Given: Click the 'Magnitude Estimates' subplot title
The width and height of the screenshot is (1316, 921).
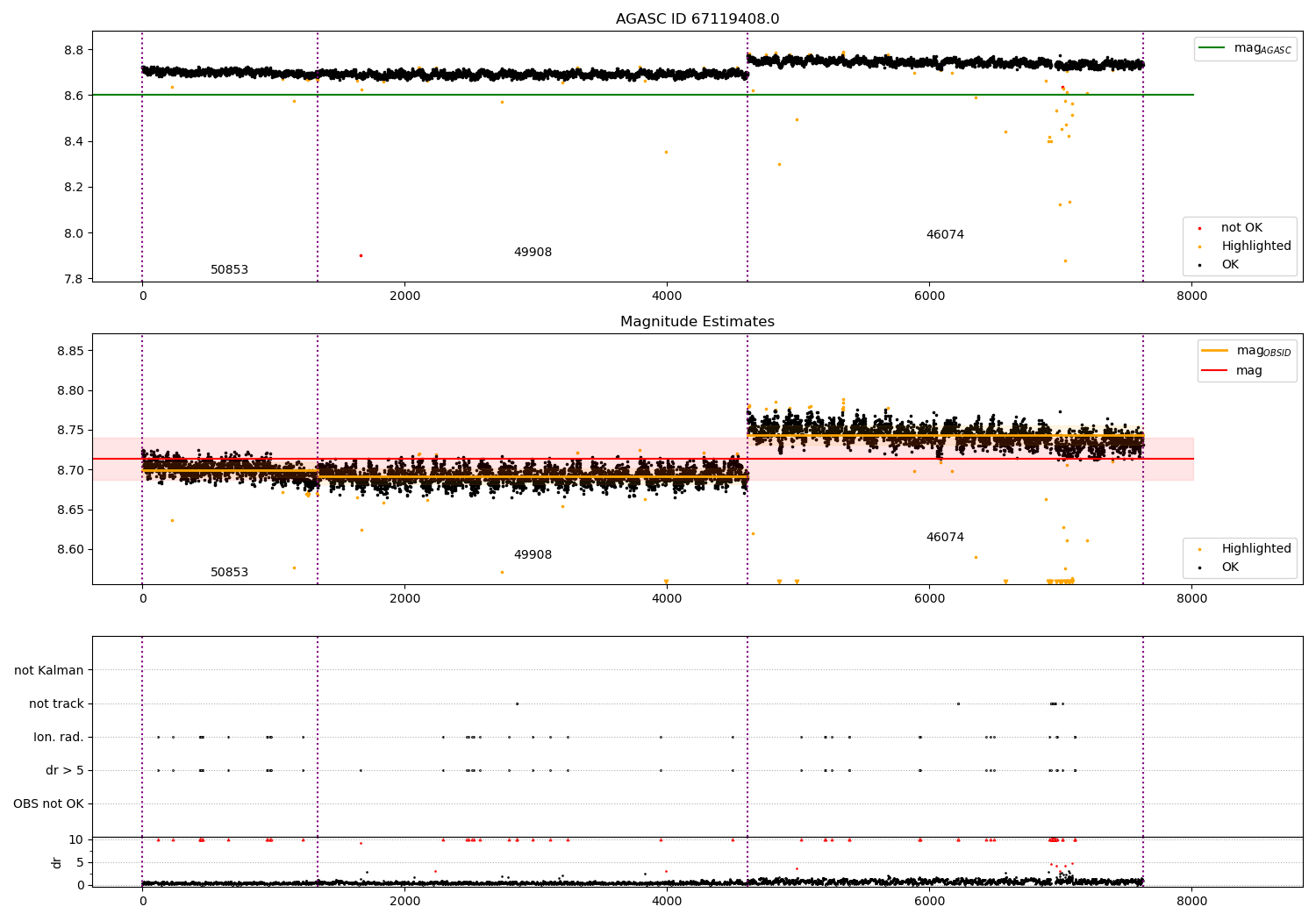Looking at the screenshot, I should pos(697,322).
